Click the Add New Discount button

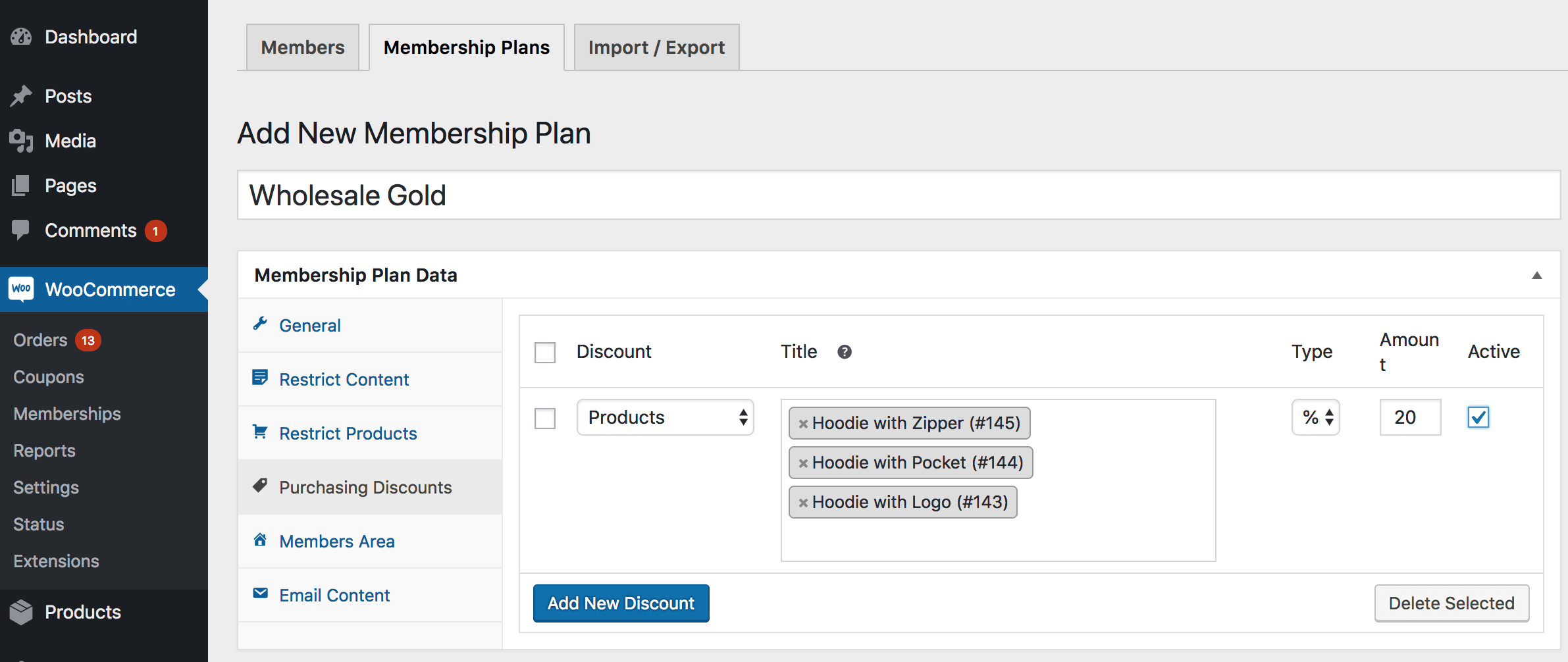621,603
